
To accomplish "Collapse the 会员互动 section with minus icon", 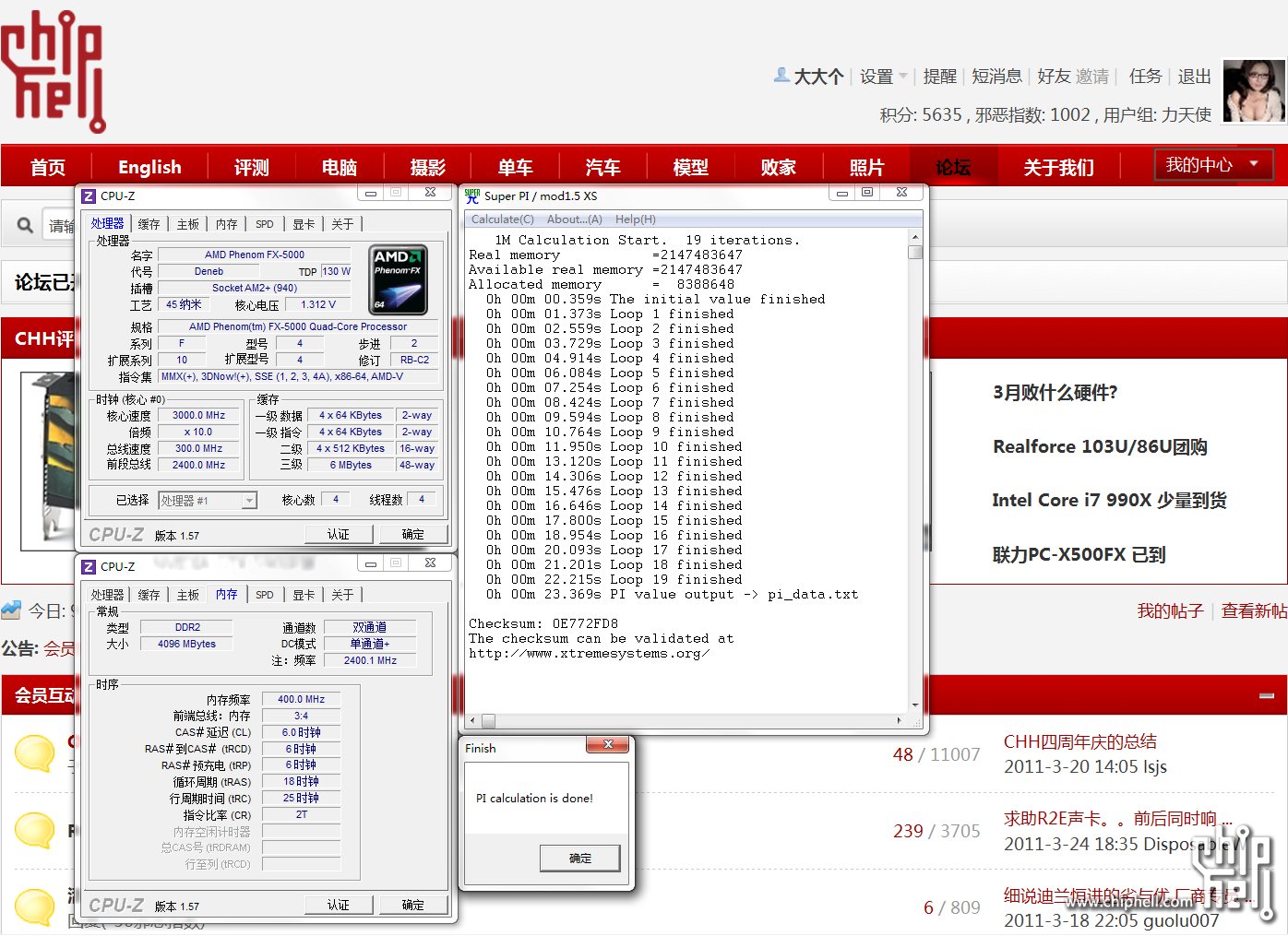I will (1267, 695).
